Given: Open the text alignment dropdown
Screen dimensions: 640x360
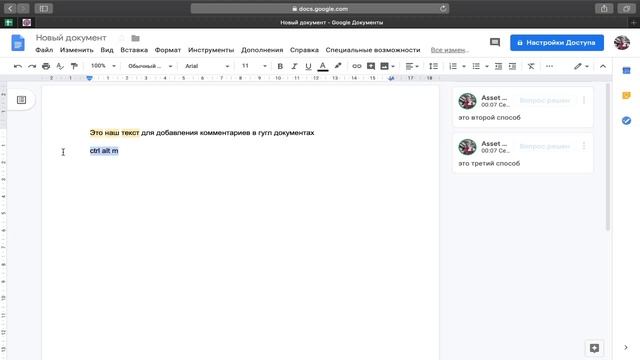Looking at the screenshot, I should click(x=412, y=66).
